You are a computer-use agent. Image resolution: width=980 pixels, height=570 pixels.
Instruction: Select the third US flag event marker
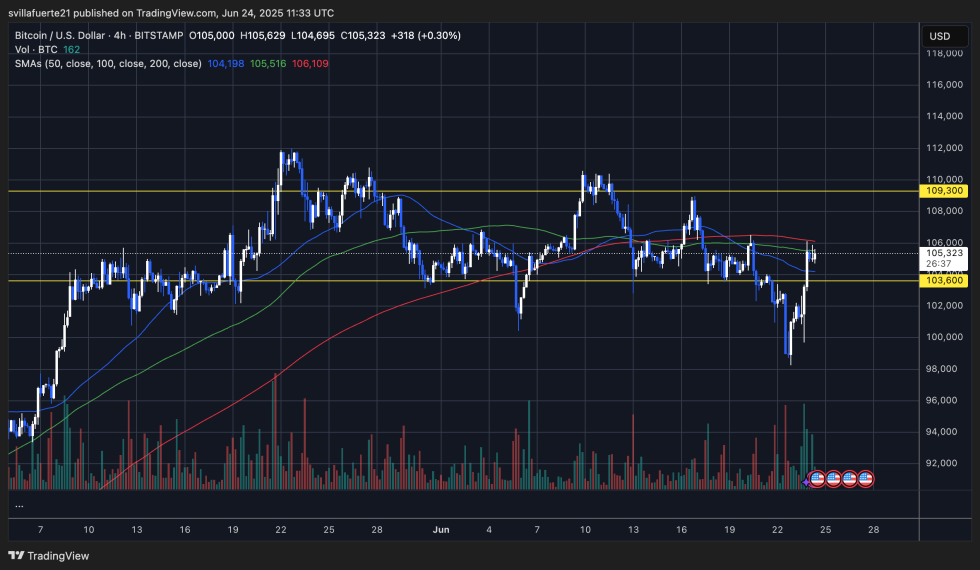click(850, 479)
